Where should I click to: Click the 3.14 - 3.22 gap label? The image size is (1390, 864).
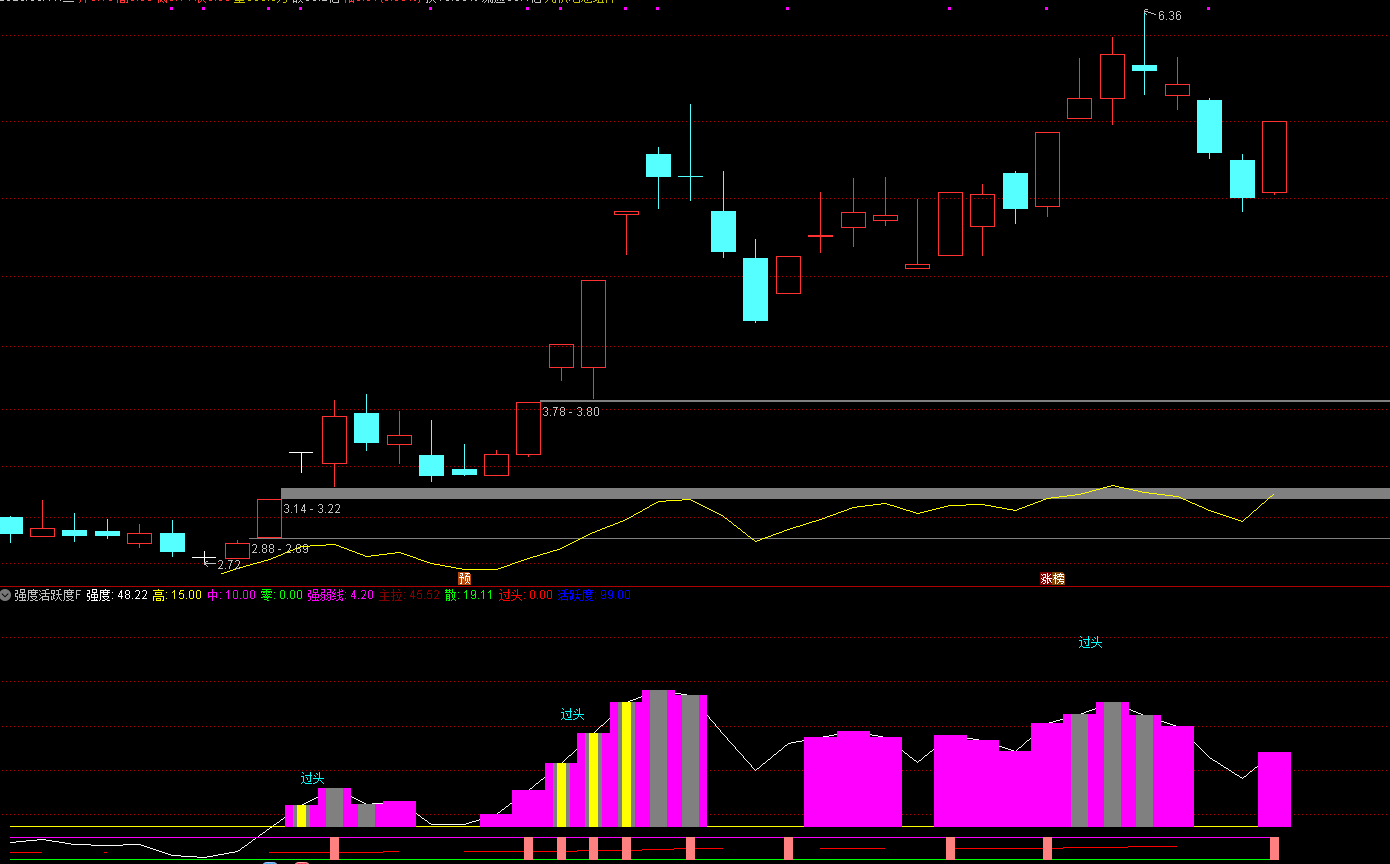pyautogui.click(x=312, y=509)
